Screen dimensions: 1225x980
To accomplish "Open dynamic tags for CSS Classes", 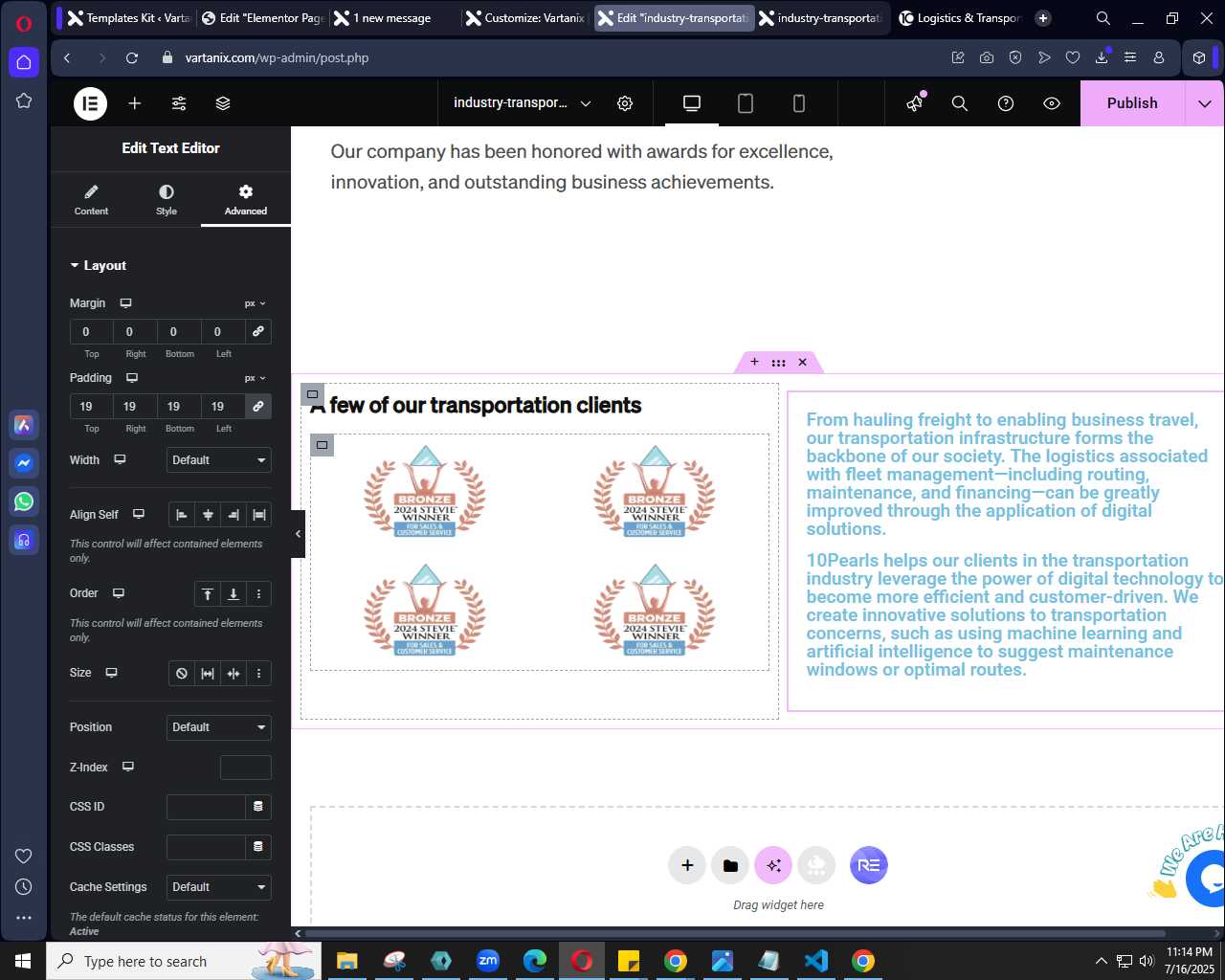I will pos(258,847).
